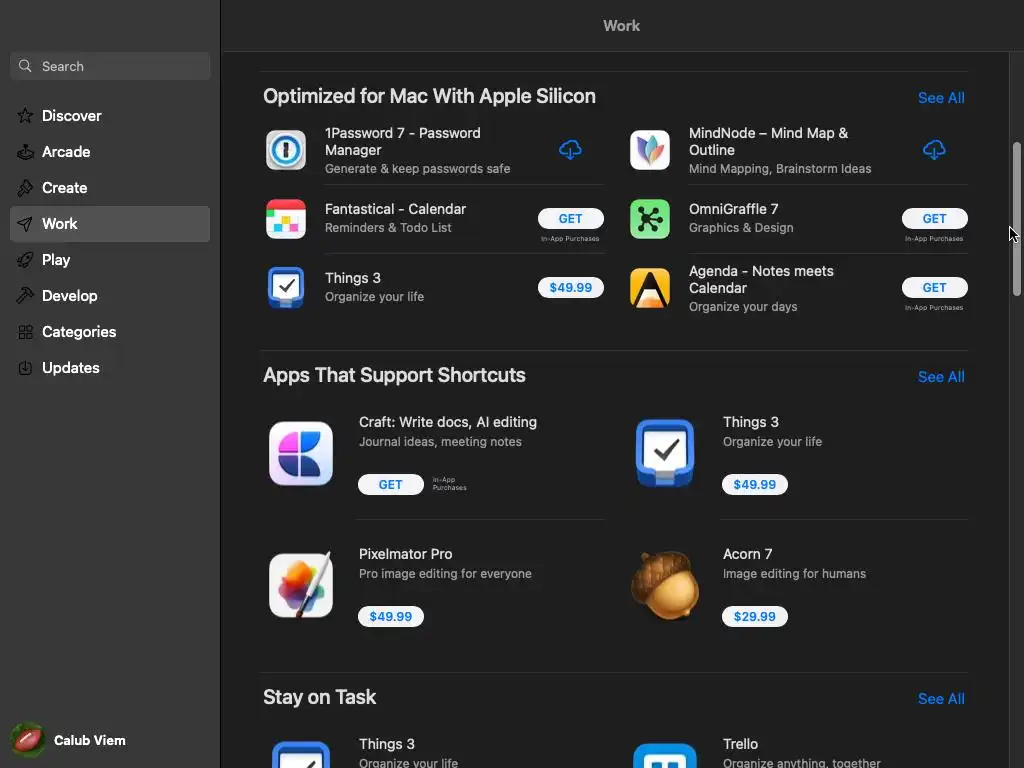Switch to the Create section

tap(110, 188)
